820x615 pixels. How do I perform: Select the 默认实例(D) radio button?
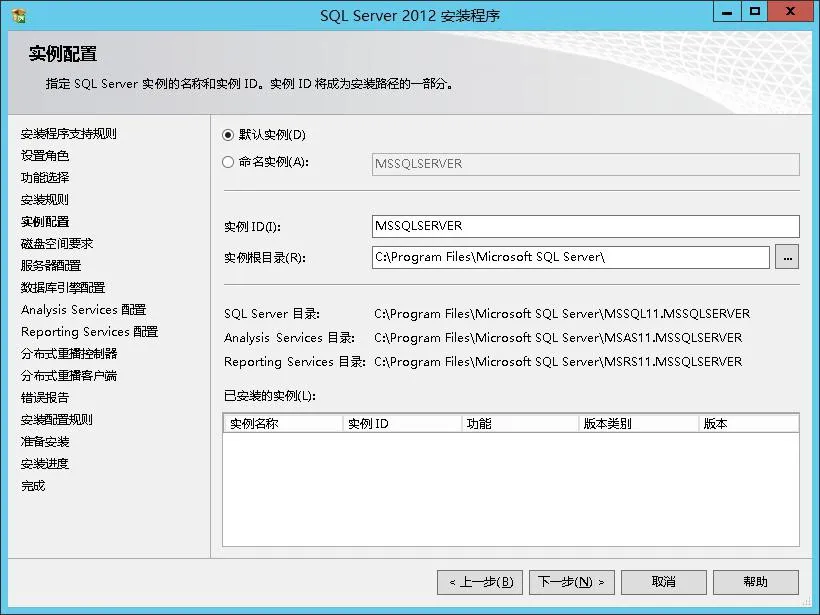click(x=228, y=135)
